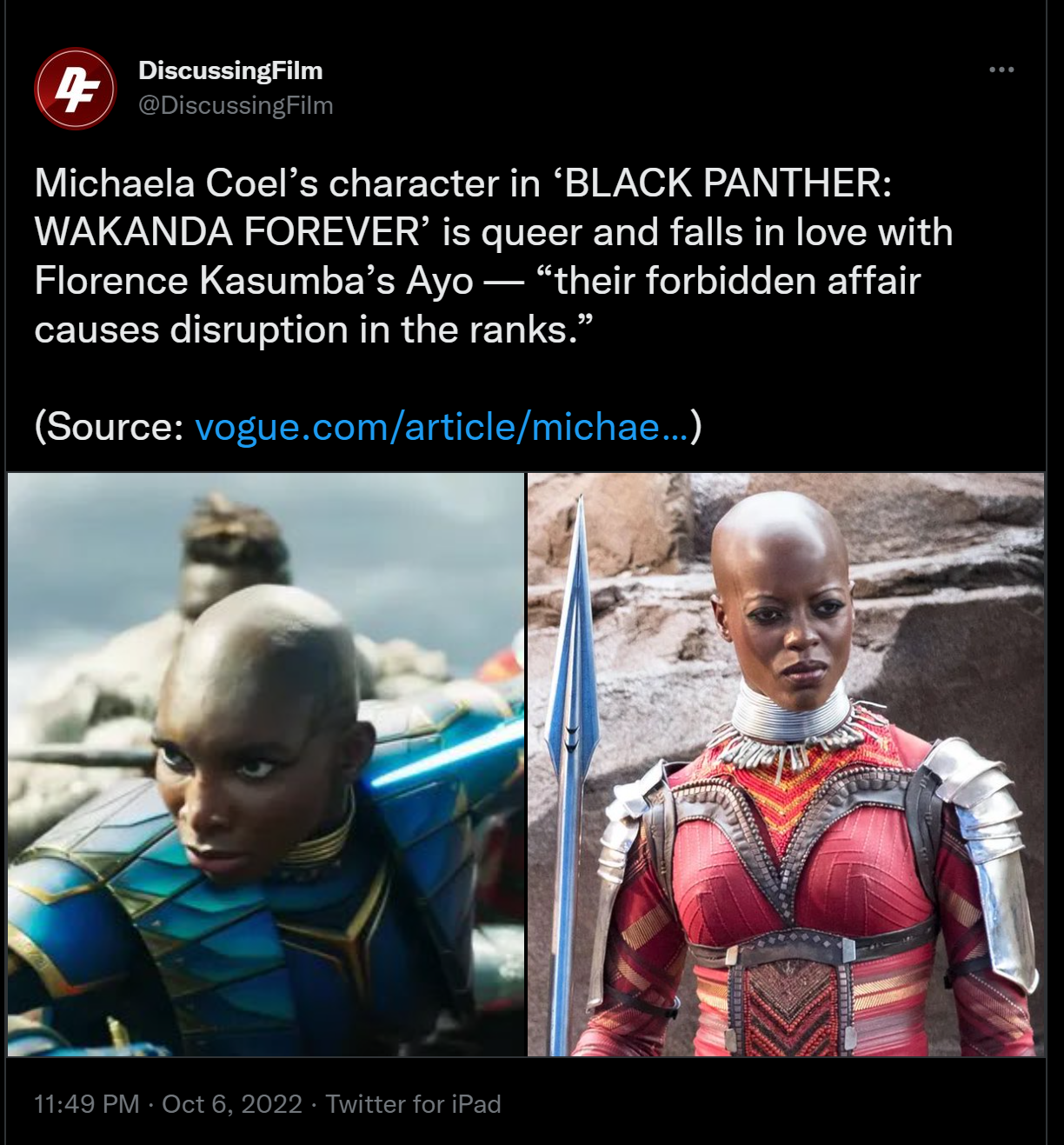Open the three-dot more options menu
1064x1145 pixels.
click(1001, 70)
